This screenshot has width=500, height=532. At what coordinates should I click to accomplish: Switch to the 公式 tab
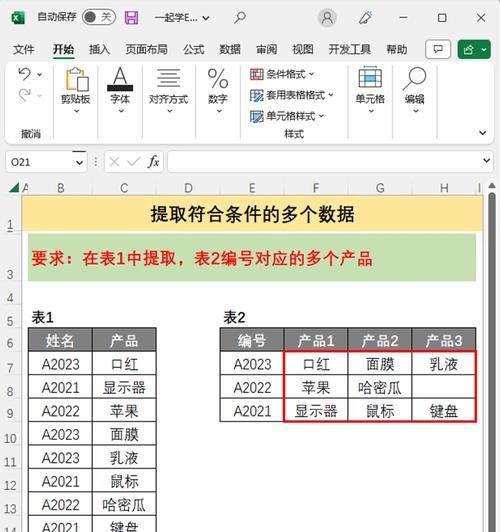pos(194,50)
